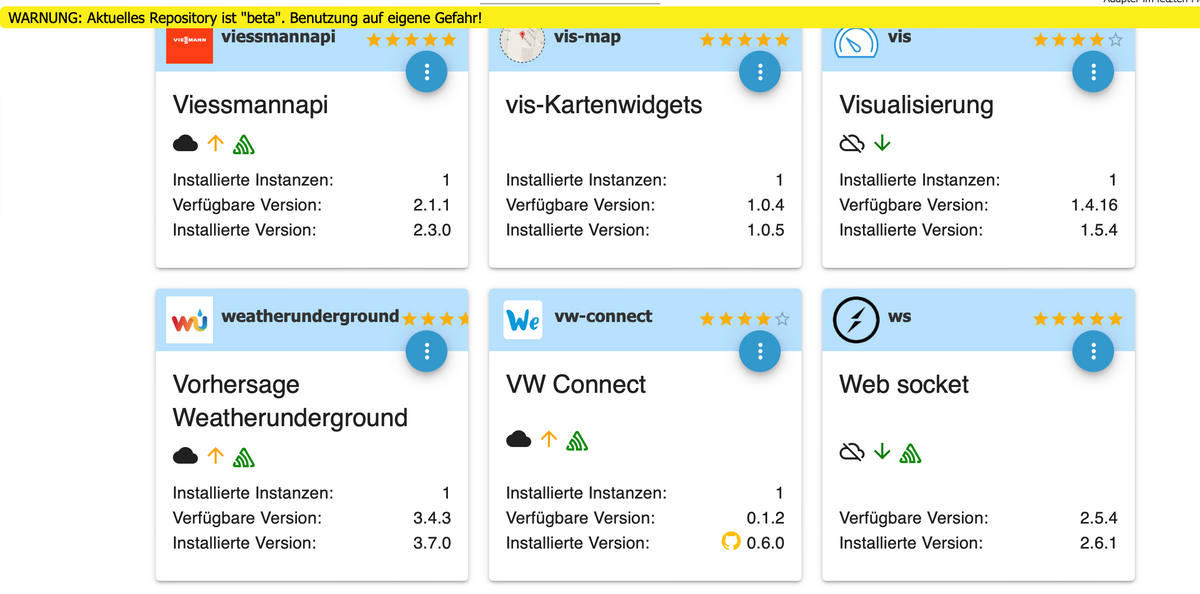Open the three-dot menu on vis-map card
Viewport: 1200px width, 594px height.
(x=760, y=72)
